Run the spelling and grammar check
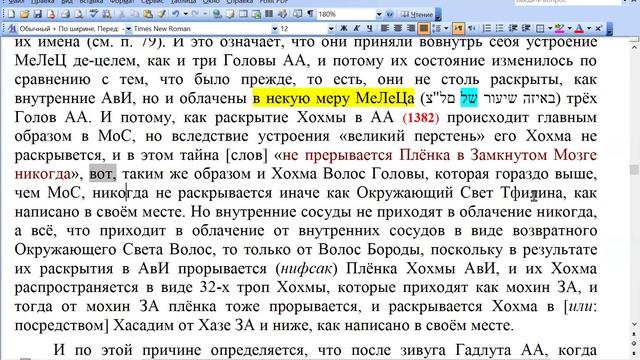 (x=94, y=14)
